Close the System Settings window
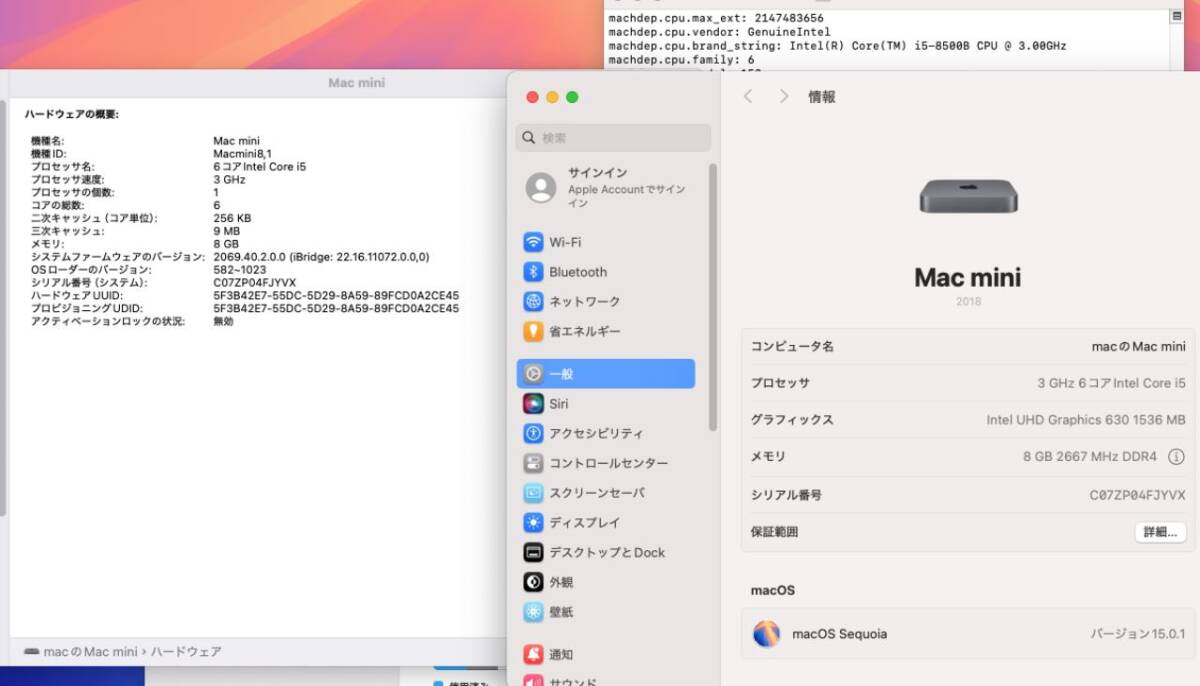The width and height of the screenshot is (1200, 686). pyautogui.click(x=532, y=97)
